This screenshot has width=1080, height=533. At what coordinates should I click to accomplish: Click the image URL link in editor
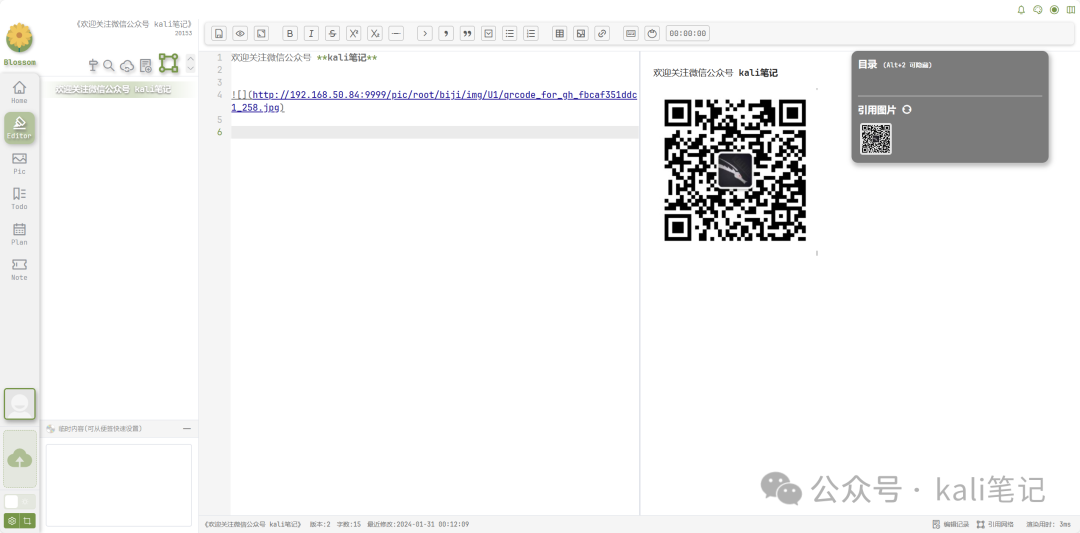[x=434, y=101]
